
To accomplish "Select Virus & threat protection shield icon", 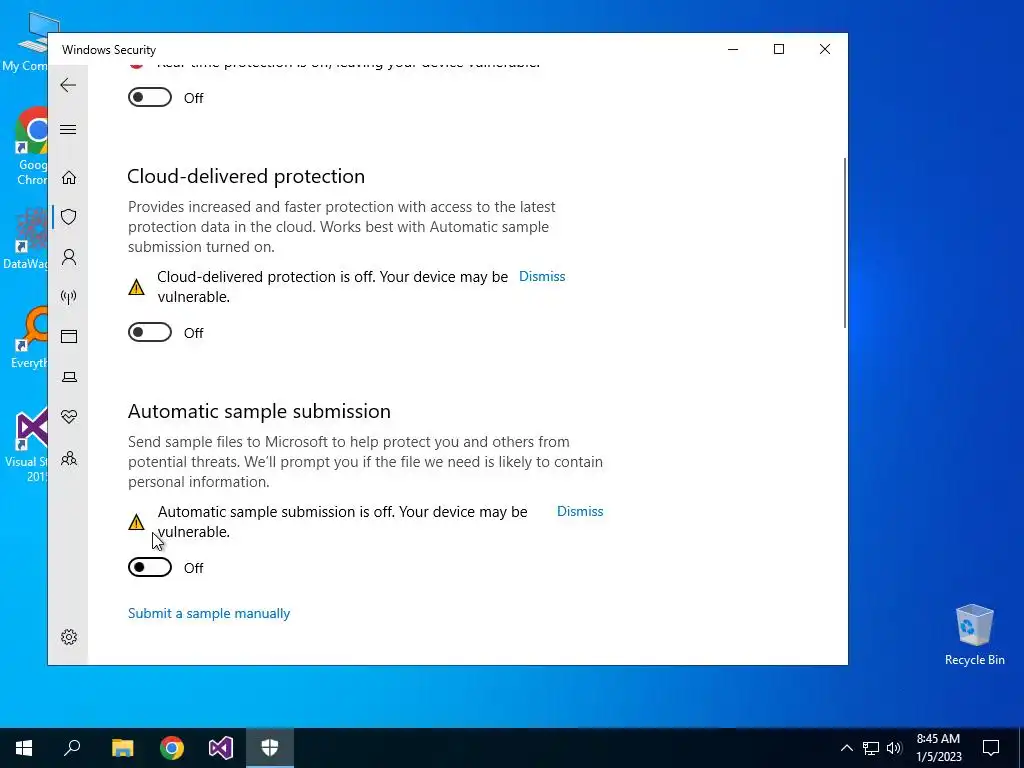I will (x=69, y=217).
